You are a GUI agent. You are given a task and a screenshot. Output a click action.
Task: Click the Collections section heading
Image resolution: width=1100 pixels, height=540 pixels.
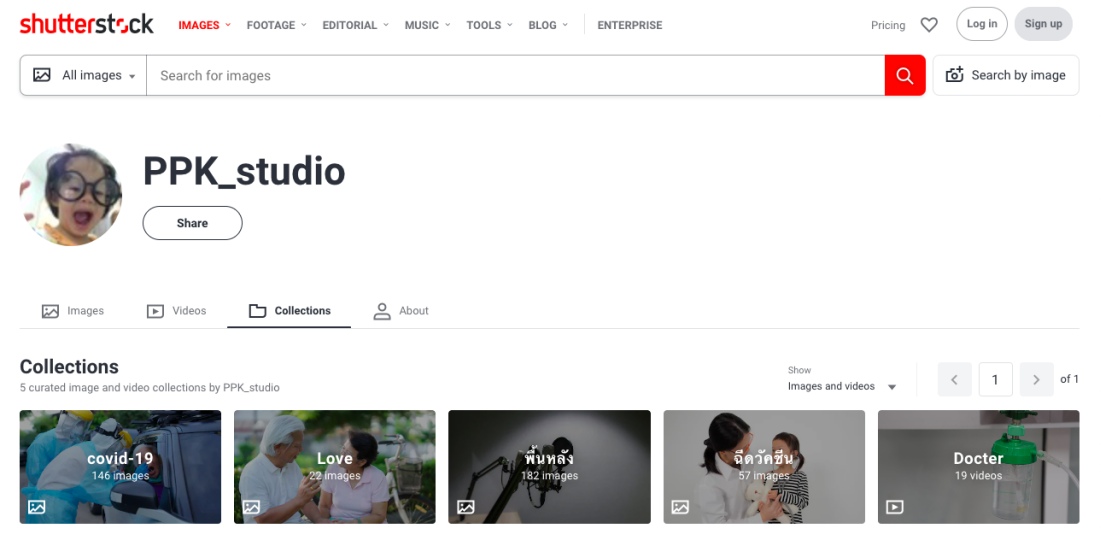(x=69, y=367)
